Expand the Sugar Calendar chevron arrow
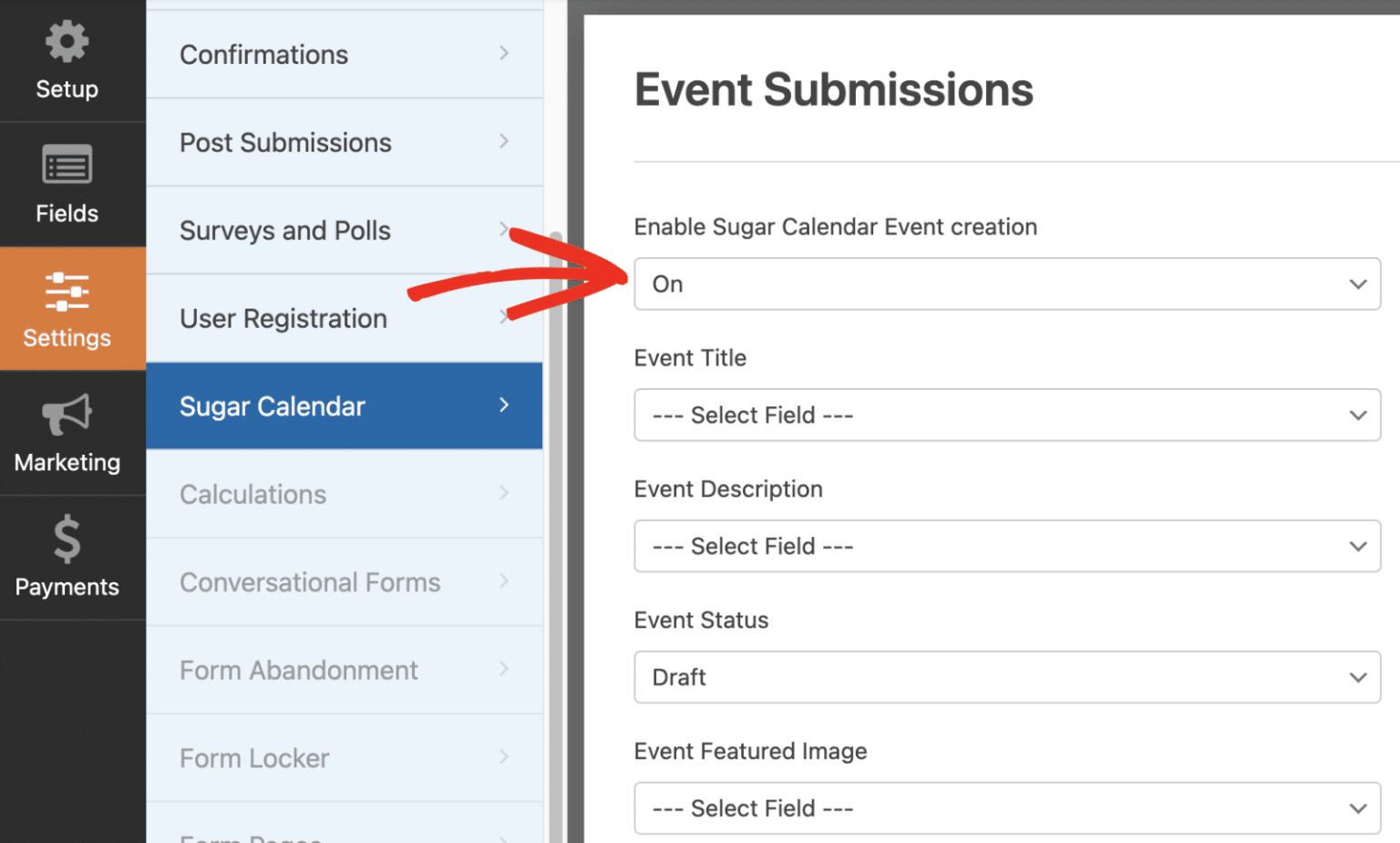 504,406
